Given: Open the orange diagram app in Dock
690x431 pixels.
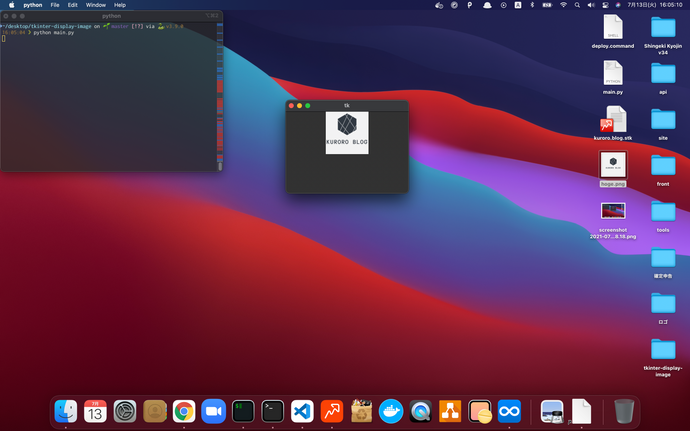Looking at the screenshot, I should point(450,411).
